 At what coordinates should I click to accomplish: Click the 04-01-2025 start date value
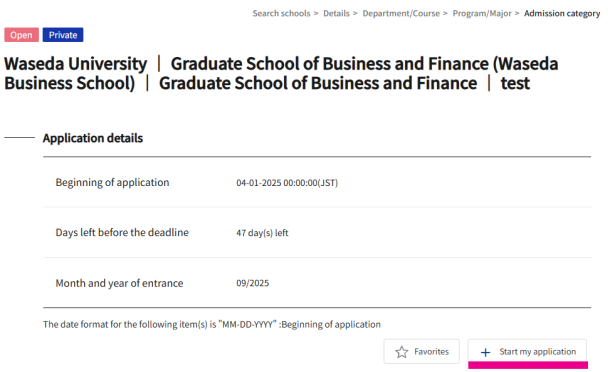coord(287,182)
